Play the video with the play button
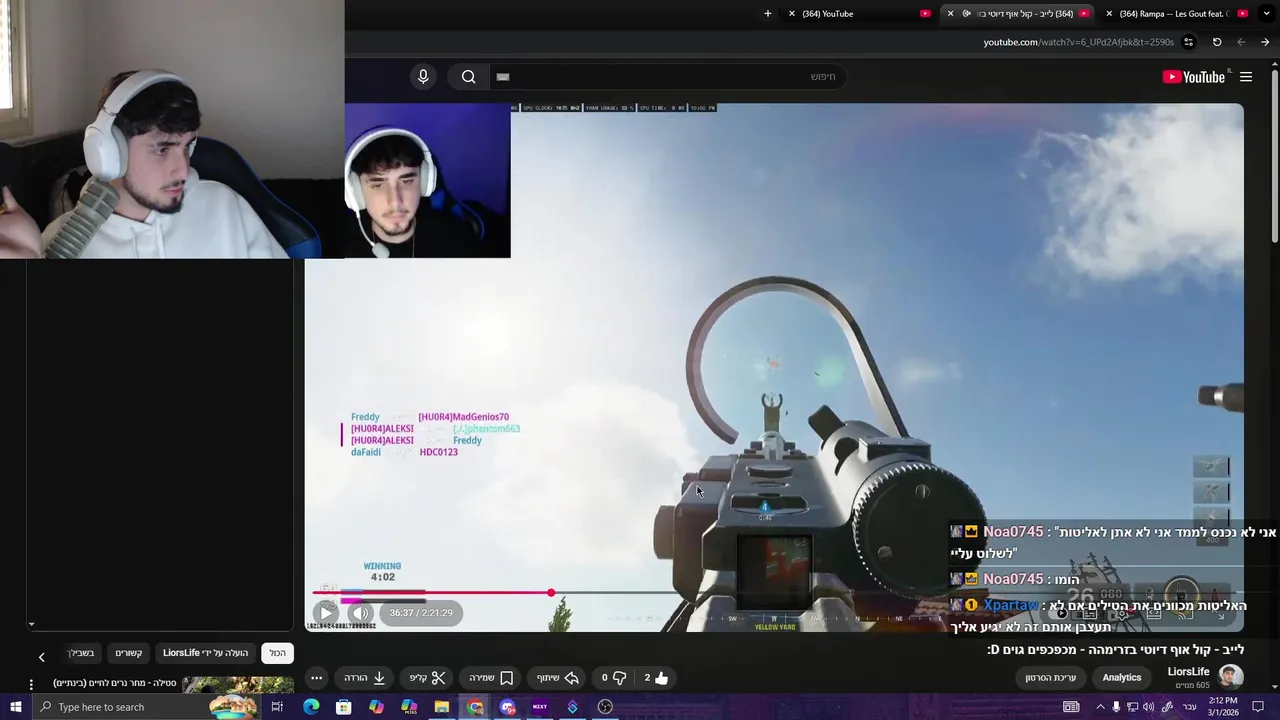 (326, 613)
